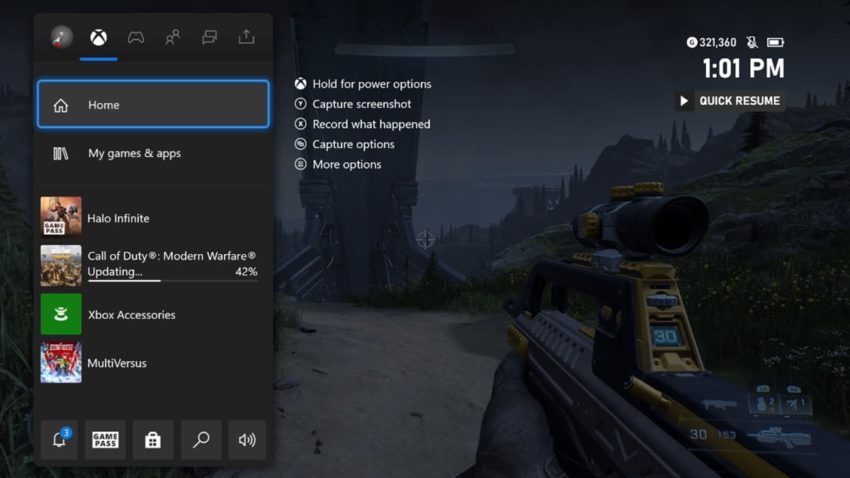Click Record what happened hint

tap(371, 124)
